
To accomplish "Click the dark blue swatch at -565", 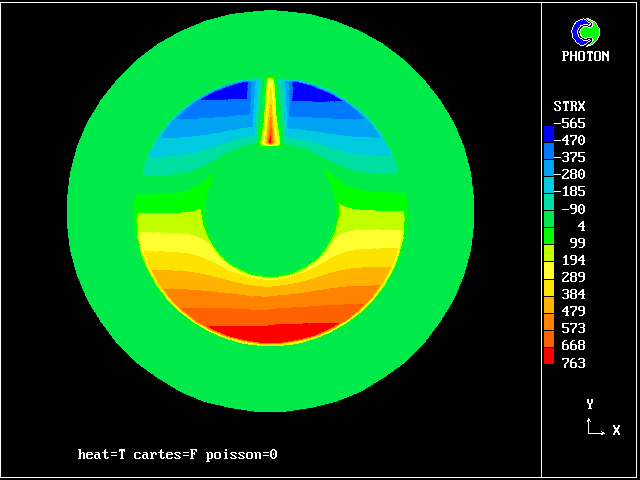I will [x=548, y=132].
